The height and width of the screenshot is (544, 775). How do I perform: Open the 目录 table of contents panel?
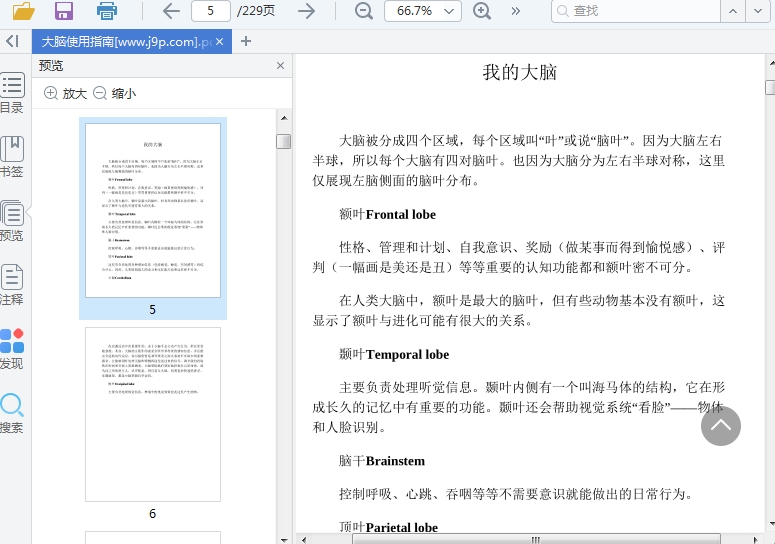point(12,93)
